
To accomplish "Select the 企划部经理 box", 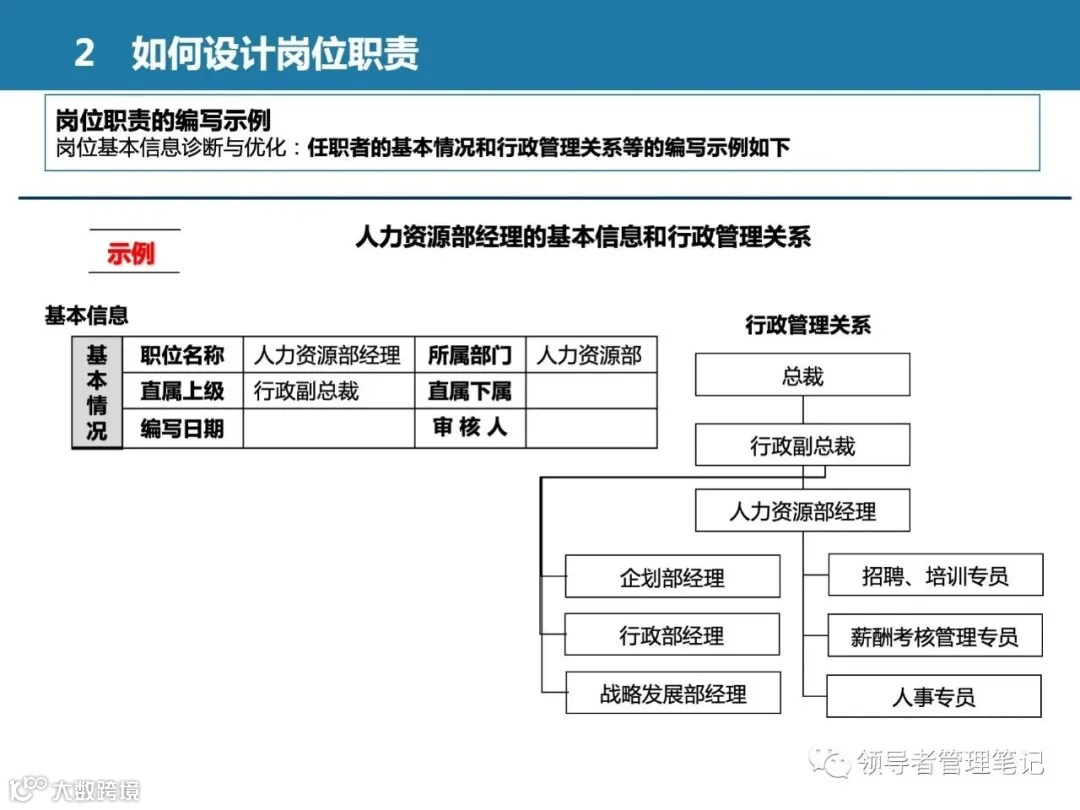I will coord(672,575).
